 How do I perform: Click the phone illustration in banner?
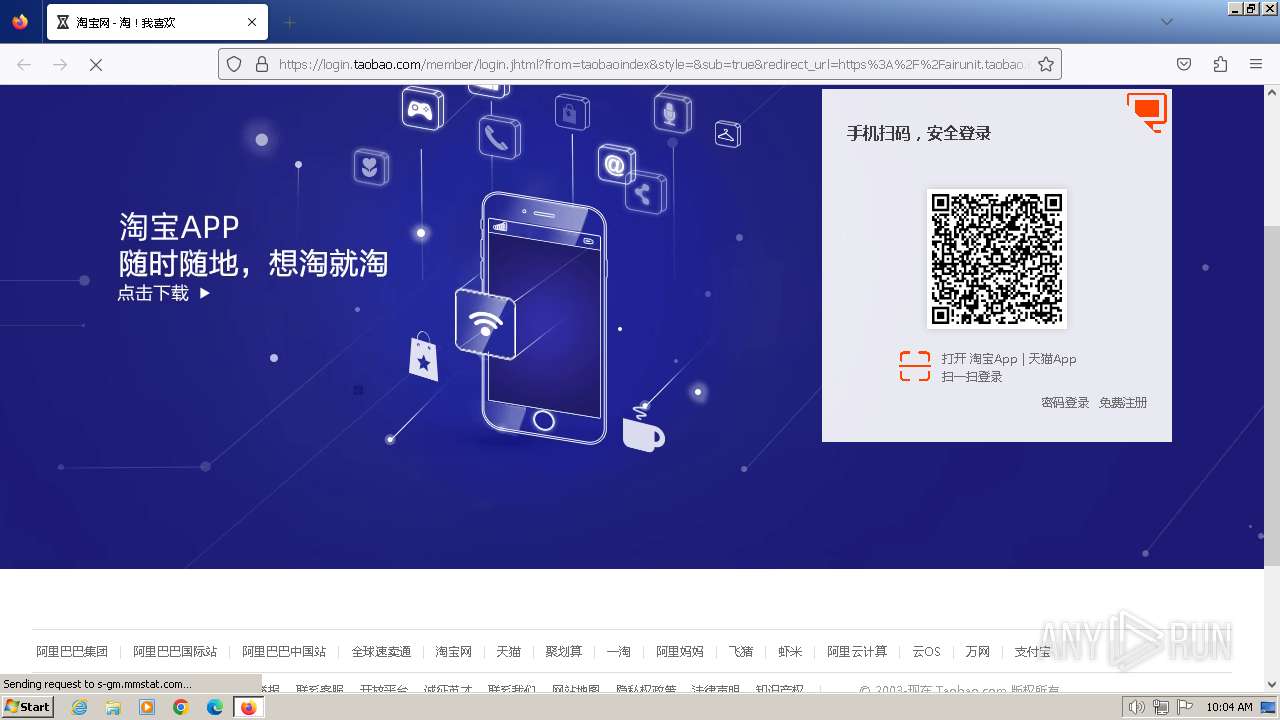pos(544,318)
